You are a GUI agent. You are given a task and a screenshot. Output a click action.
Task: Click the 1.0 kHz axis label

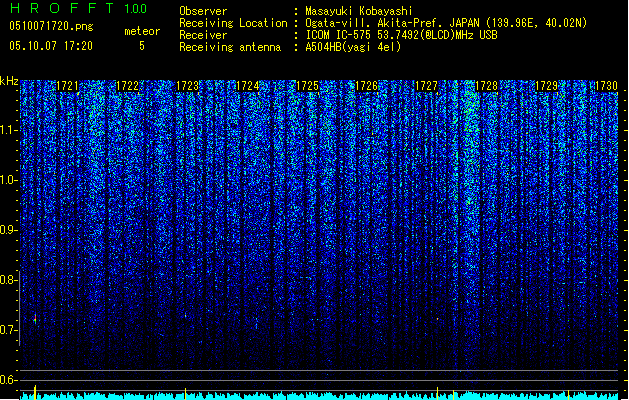click(x=8, y=180)
